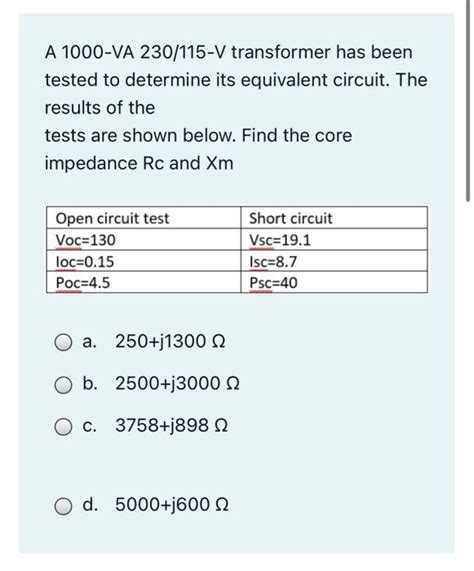Image resolution: width=474 pixels, height=571 pixels.
Task: Click the option letter 'd.' label
Action: [90, 504]
